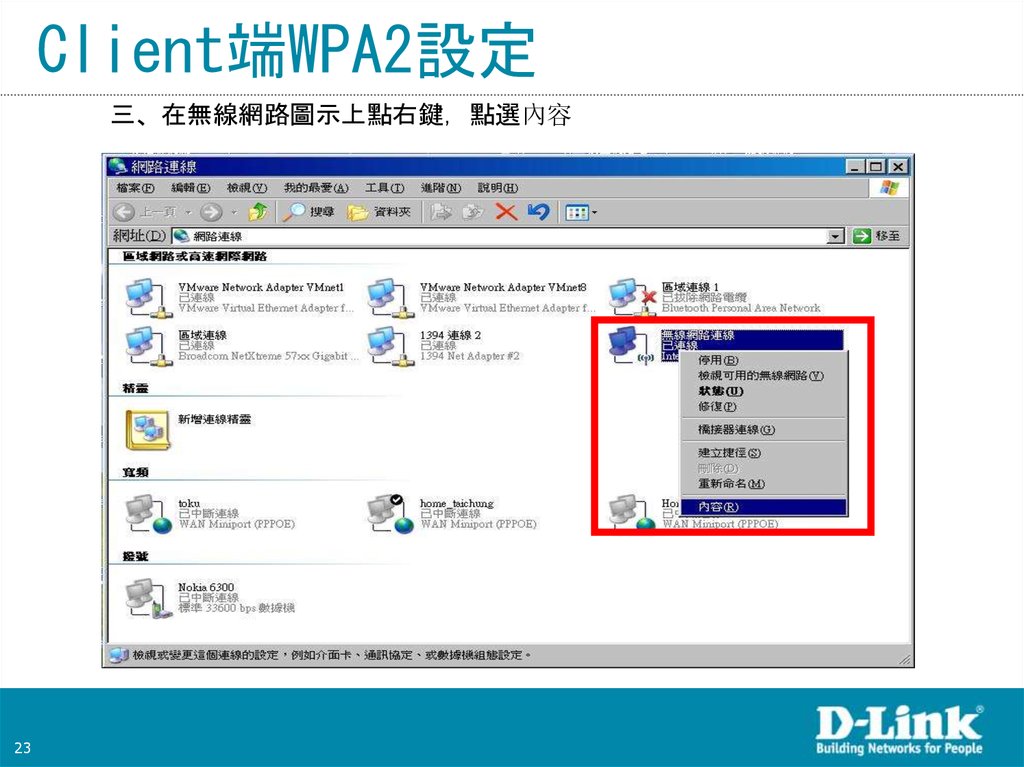Screen dimensions: 1024x767
Task: Click the network icon in the title bar
Action: tap(118, 166)
